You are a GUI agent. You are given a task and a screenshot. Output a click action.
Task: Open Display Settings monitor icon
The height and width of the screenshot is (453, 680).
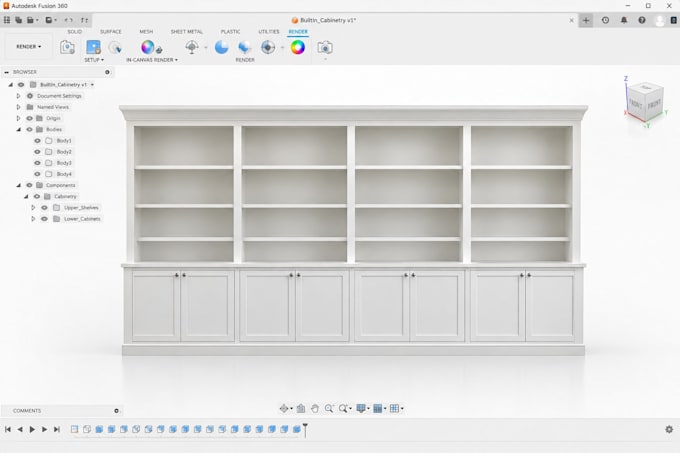click(x=360, y=408)
